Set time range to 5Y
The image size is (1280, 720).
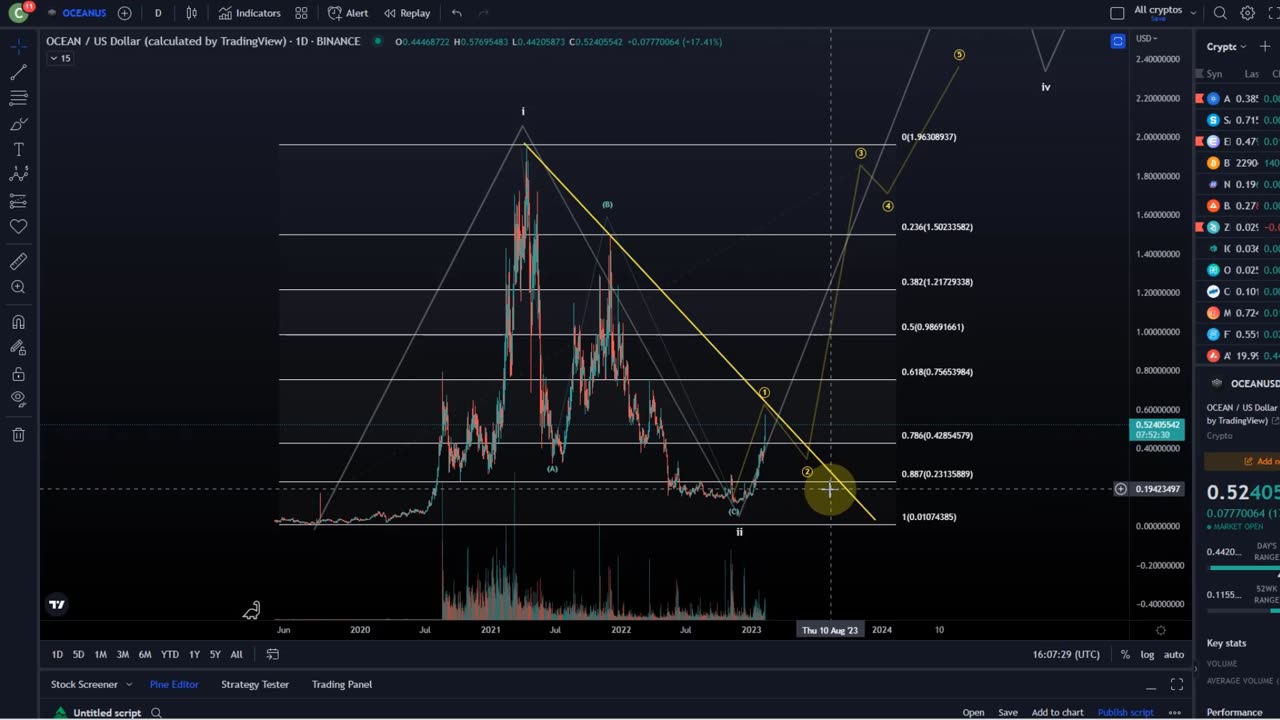[x=215, y=654]
